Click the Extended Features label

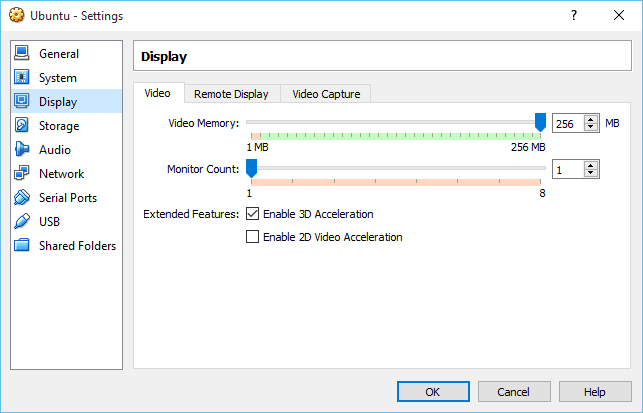191,214
